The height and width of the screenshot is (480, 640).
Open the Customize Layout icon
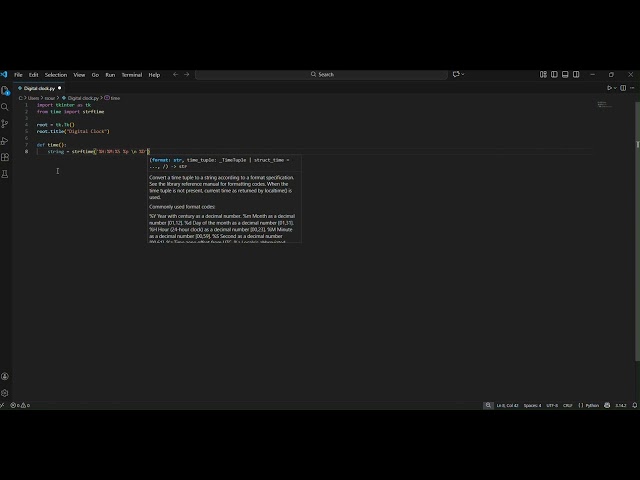tap(543, 74)
